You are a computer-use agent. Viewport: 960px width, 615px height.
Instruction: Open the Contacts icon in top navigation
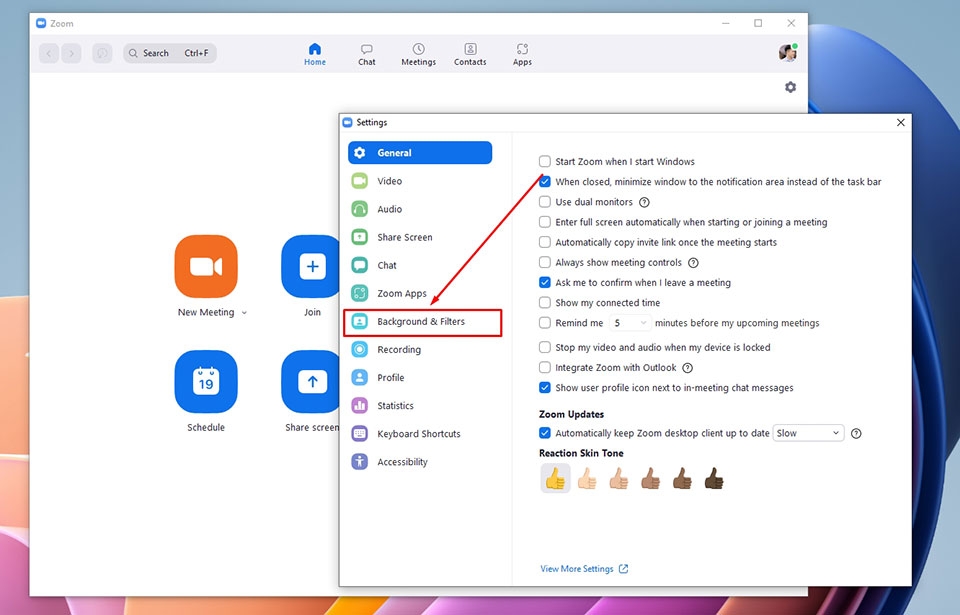pos(470,54)
